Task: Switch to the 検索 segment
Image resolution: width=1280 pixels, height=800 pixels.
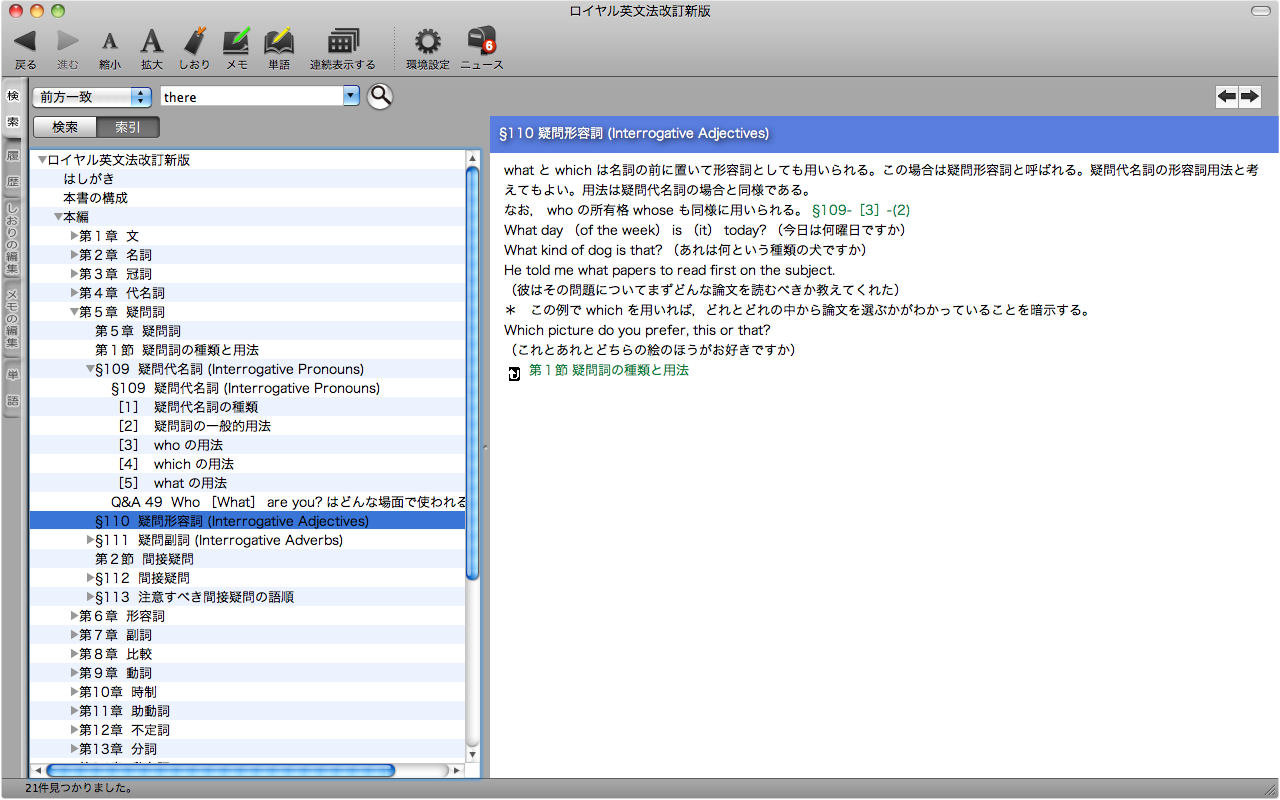Action: [x=65, y=127]
